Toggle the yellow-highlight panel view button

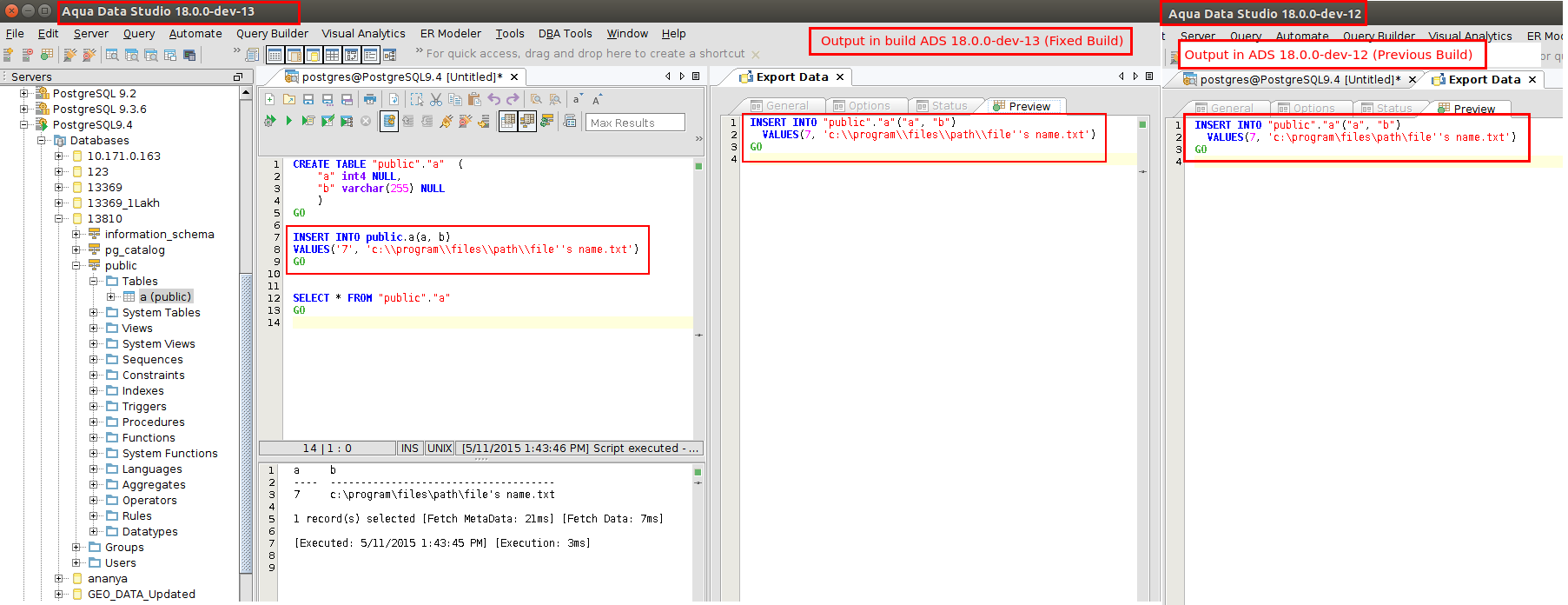pos(314,55)
